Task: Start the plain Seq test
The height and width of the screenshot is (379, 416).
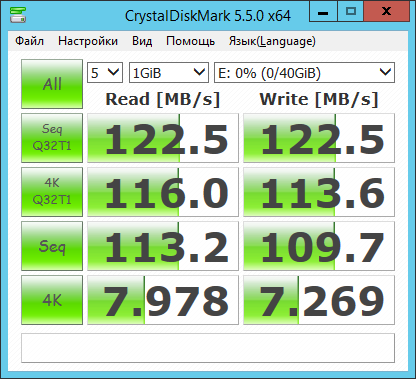Action: click(x=52, y=246)
